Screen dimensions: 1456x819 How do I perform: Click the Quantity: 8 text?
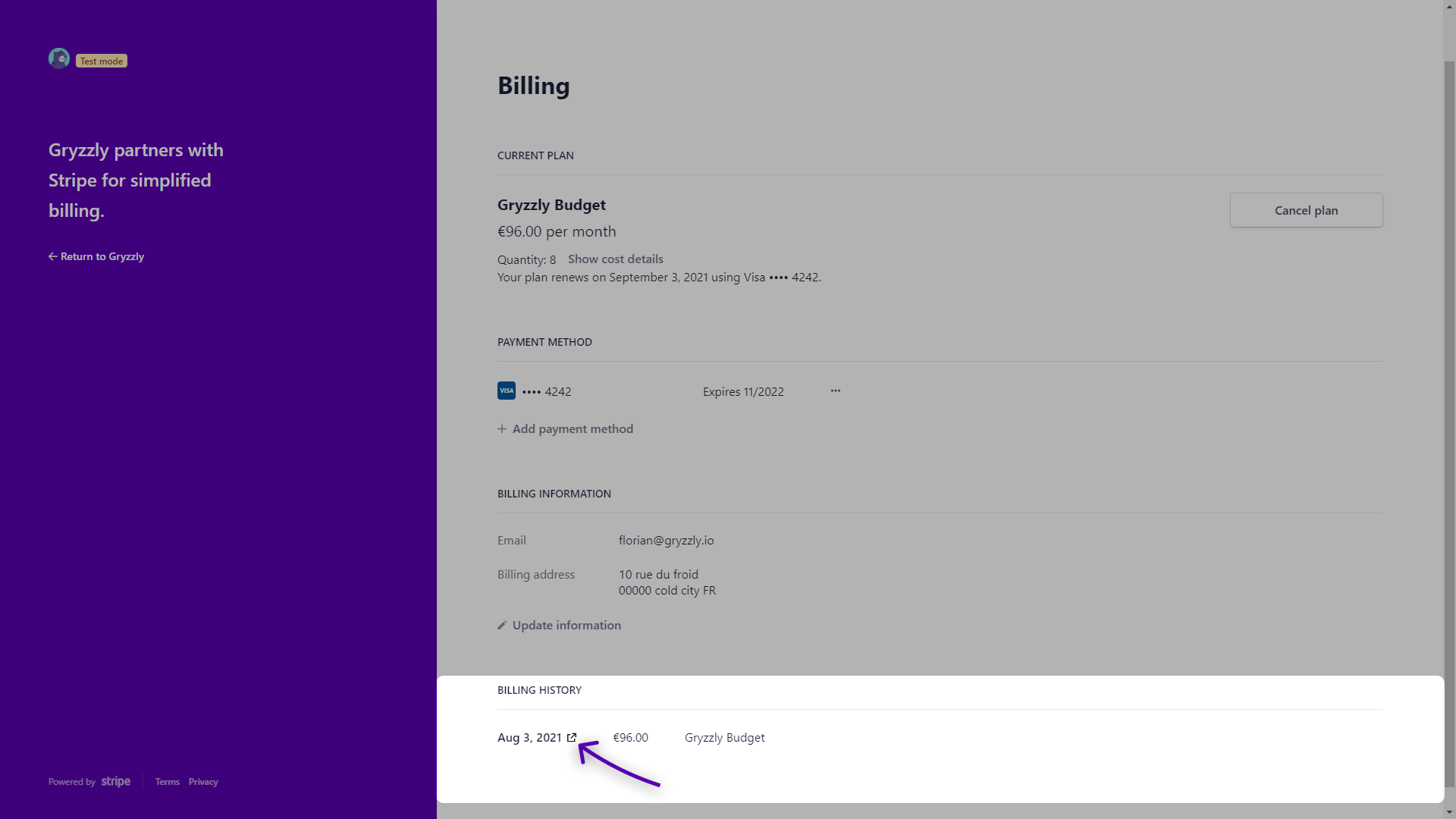point(526,260)
